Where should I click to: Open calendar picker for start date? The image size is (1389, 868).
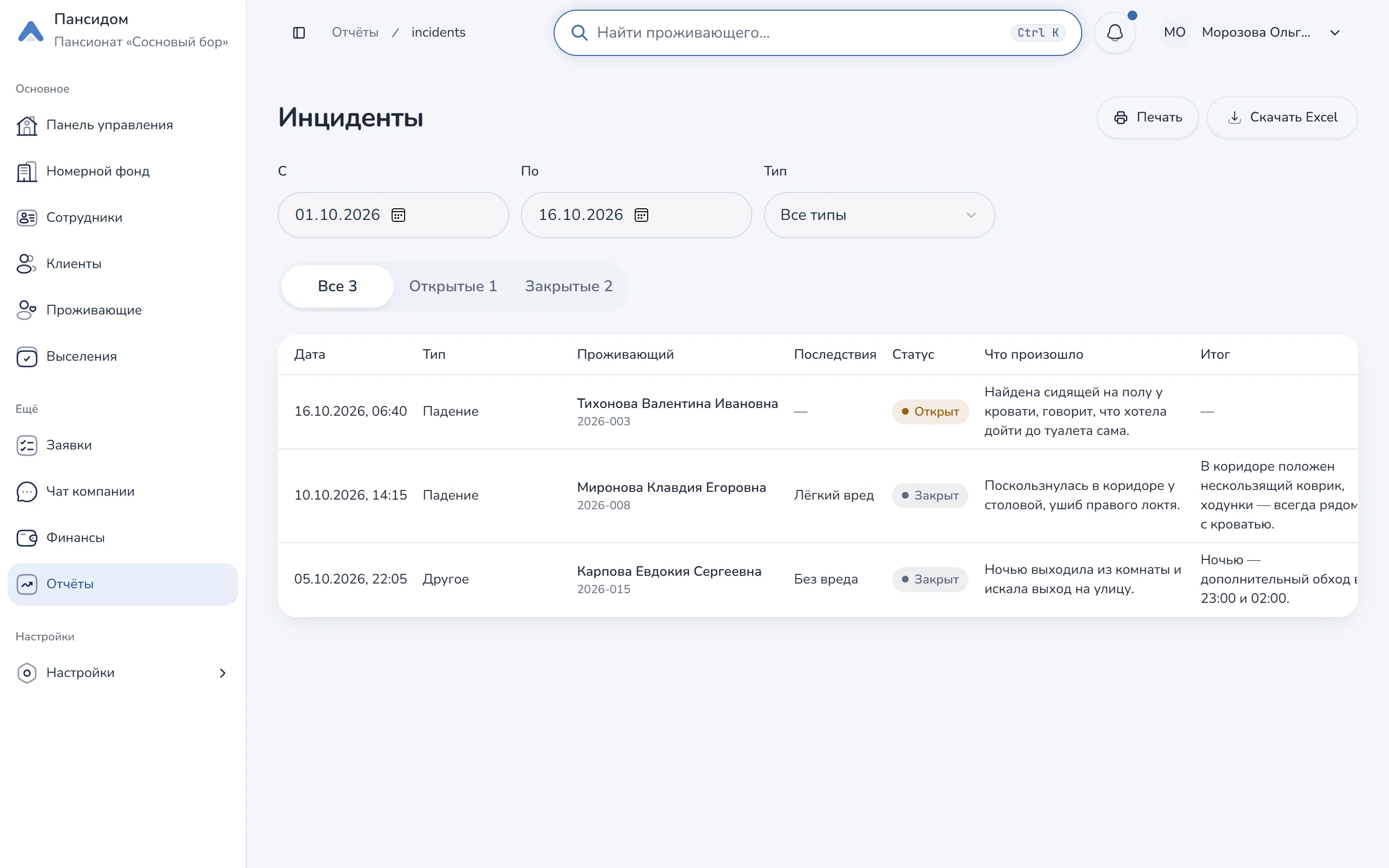(x=398, y=215)
